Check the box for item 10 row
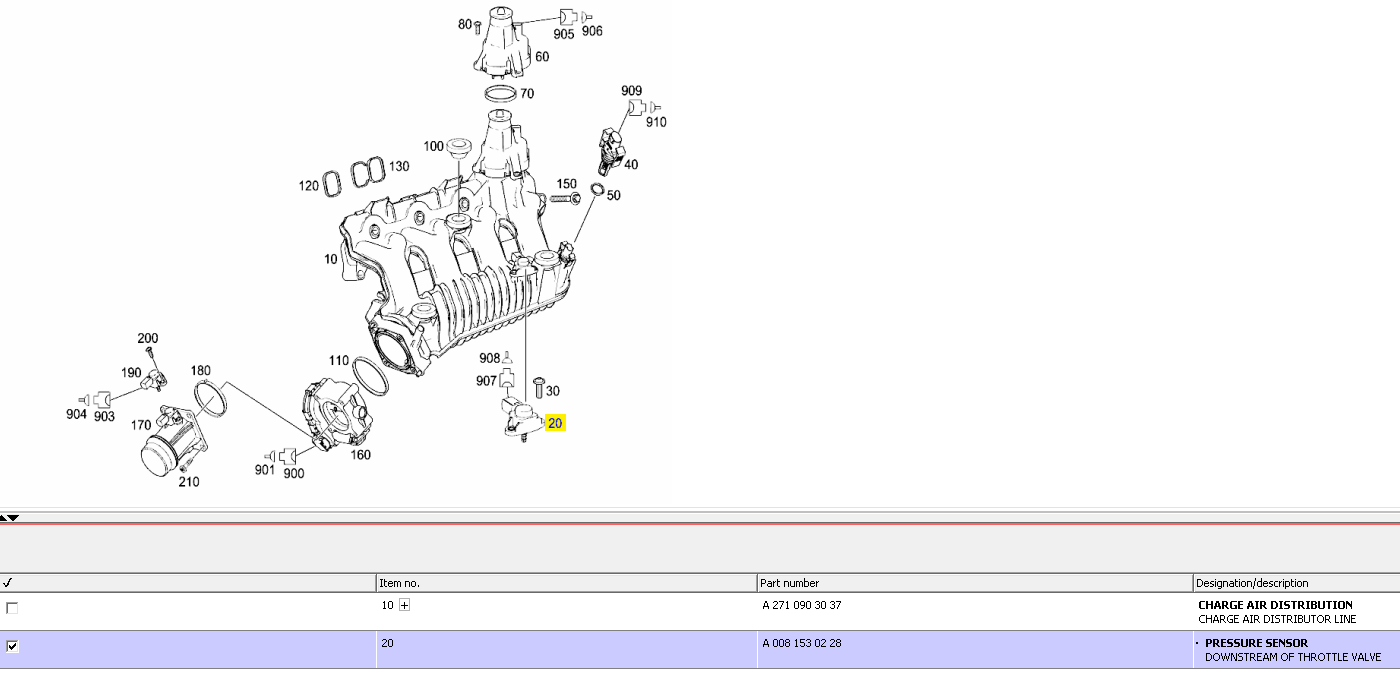 [12, 607]
